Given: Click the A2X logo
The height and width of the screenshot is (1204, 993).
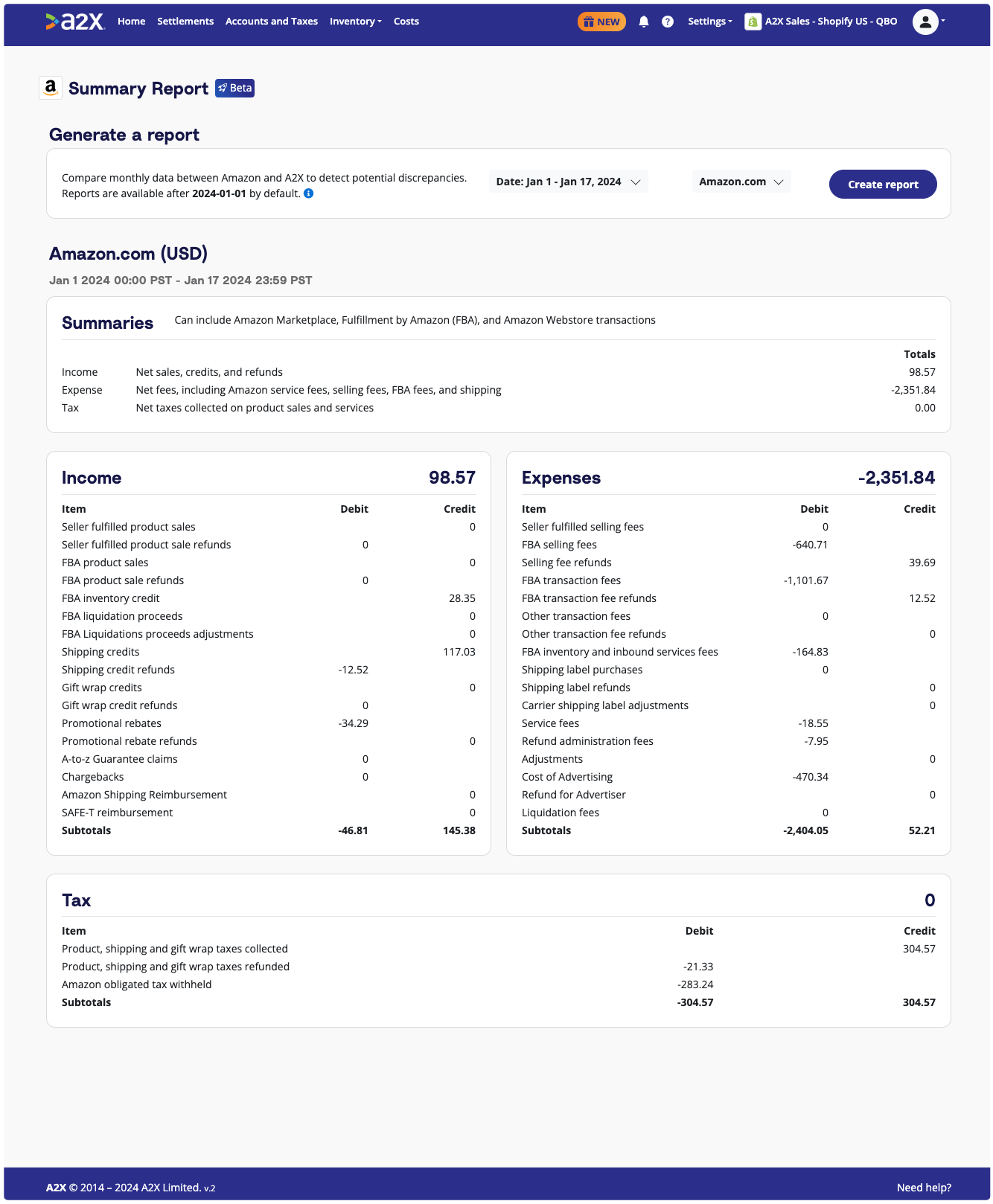Looking at the screenshot, I should click(74, 22).
